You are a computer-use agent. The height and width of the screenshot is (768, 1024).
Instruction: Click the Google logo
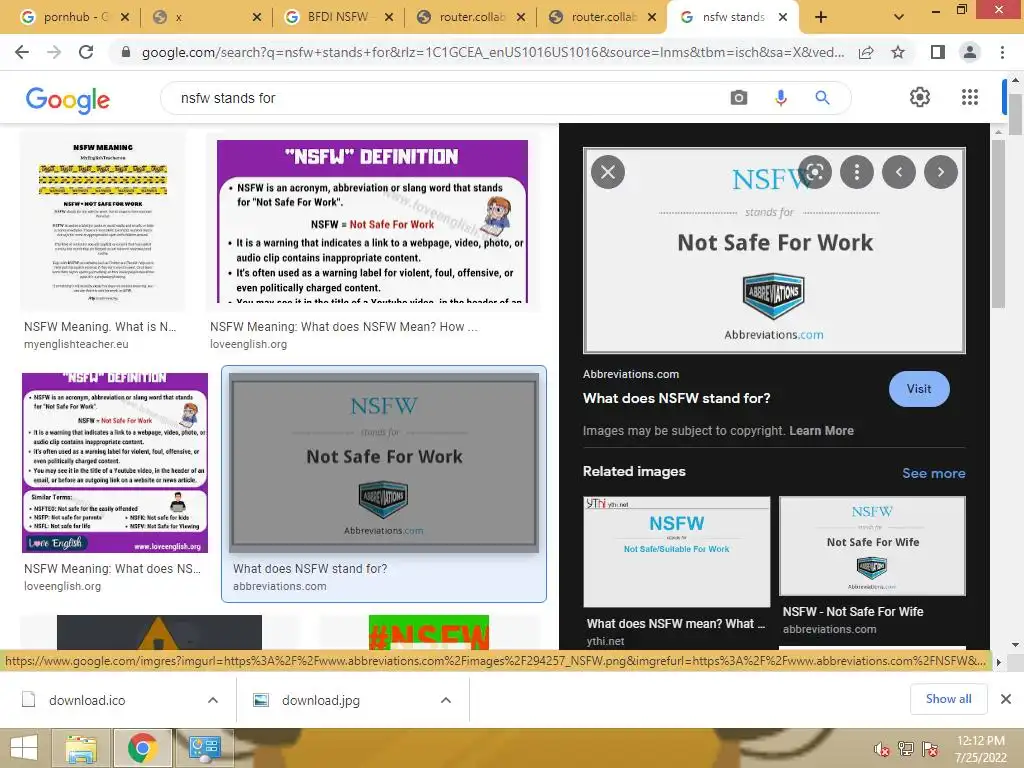coord(67,100)
